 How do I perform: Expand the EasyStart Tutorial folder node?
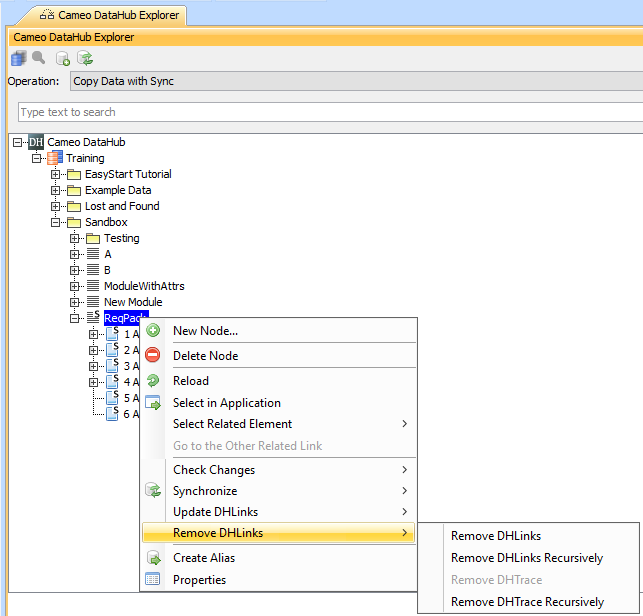56,174
